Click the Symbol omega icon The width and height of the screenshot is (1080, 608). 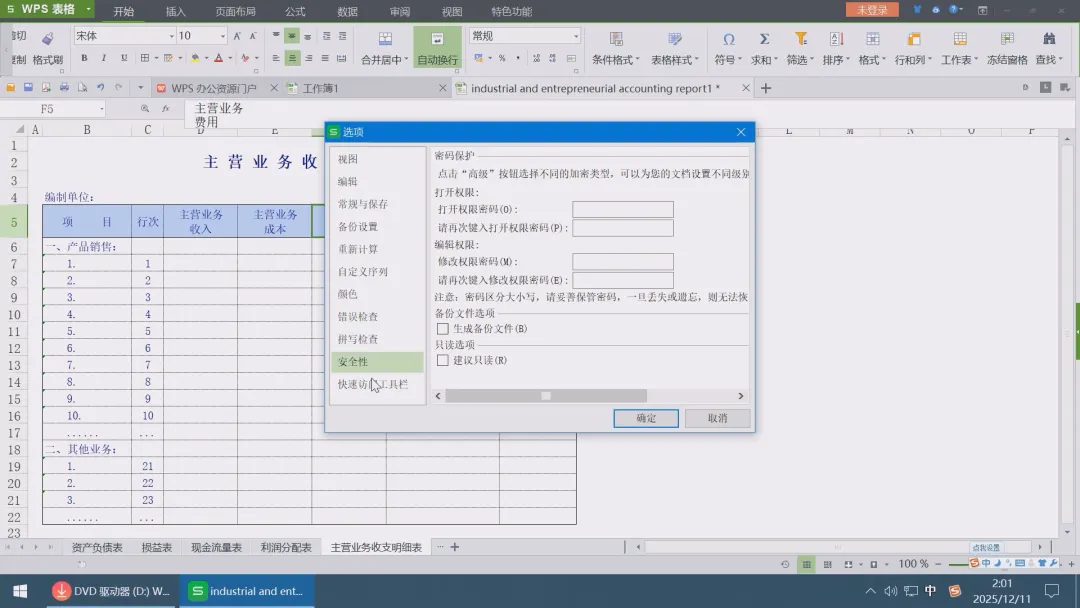[729, 39]
